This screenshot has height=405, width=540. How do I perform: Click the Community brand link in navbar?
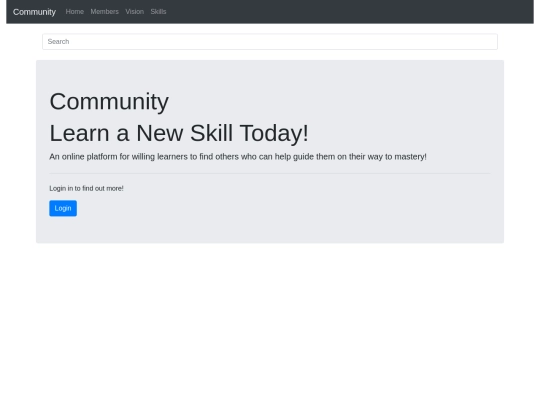34,12
